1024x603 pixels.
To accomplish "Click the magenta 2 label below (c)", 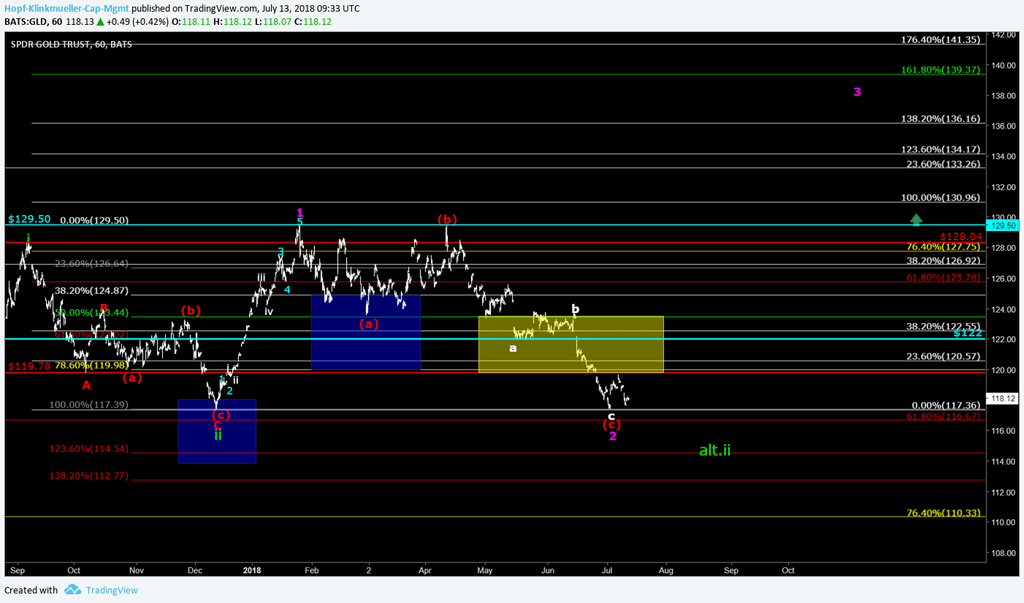I will tap(612, 437).
